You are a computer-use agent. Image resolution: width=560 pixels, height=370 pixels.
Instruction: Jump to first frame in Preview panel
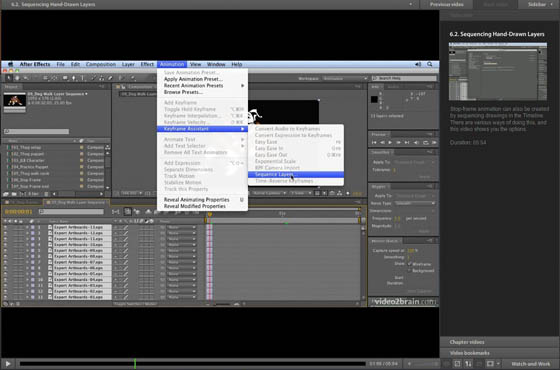tap(374, 142)
